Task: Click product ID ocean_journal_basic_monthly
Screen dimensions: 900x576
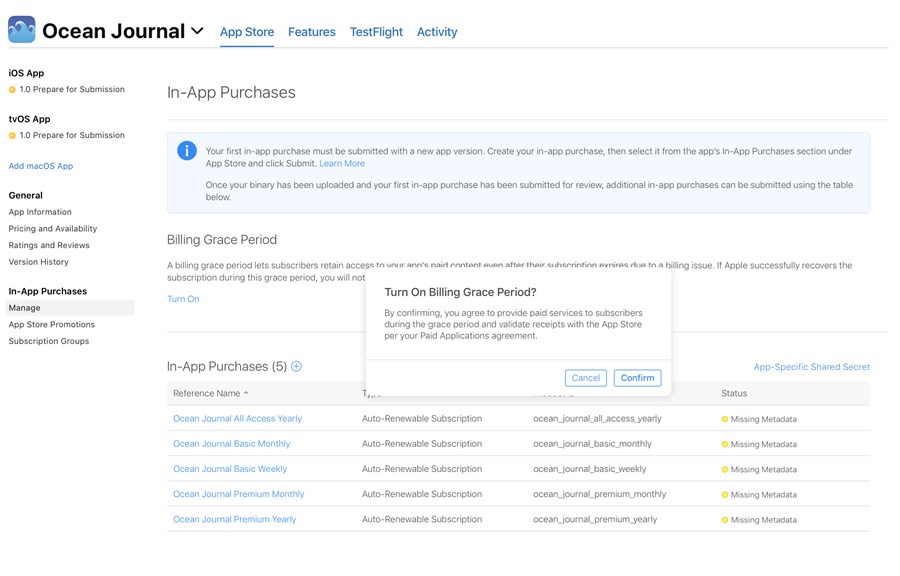Action: point(592,444)
